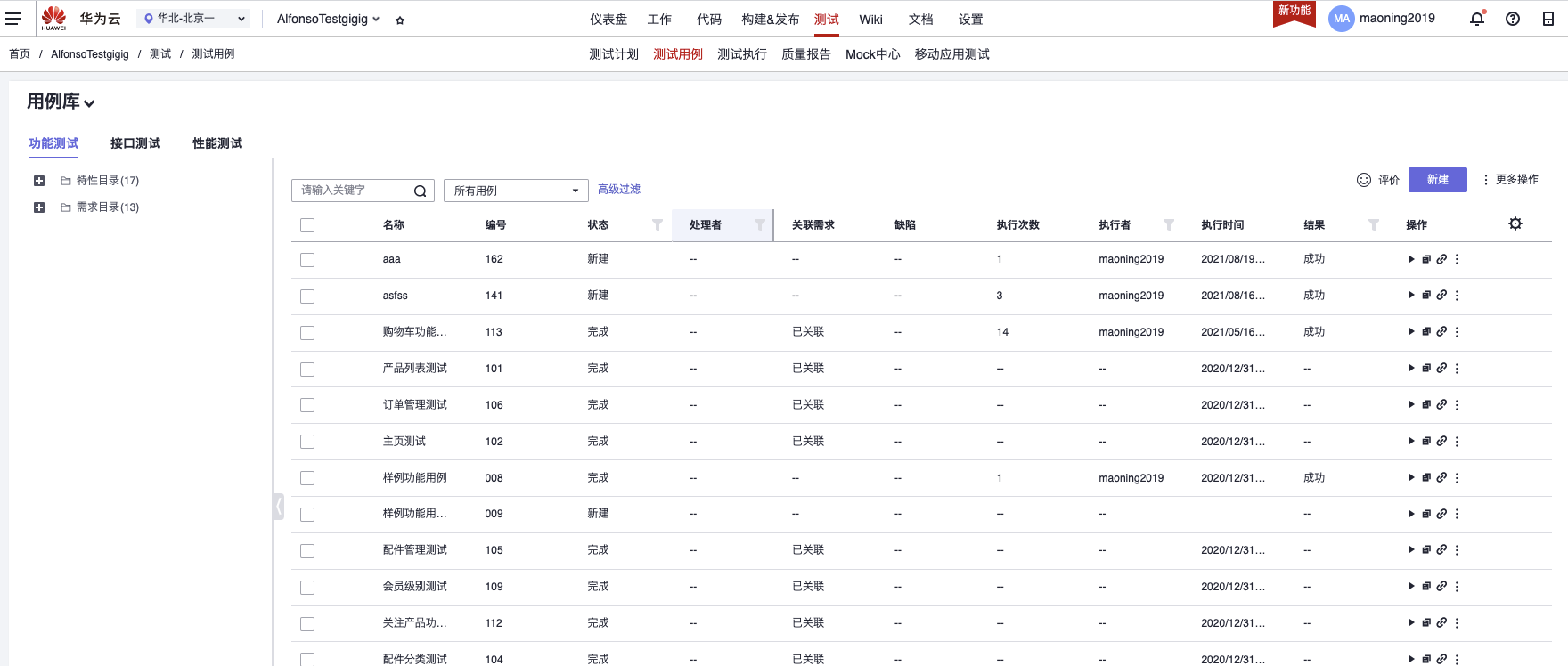Screen dimensions: 1568x666
Task: Select the 特性目录(17) folder
Action: point(108,181)
